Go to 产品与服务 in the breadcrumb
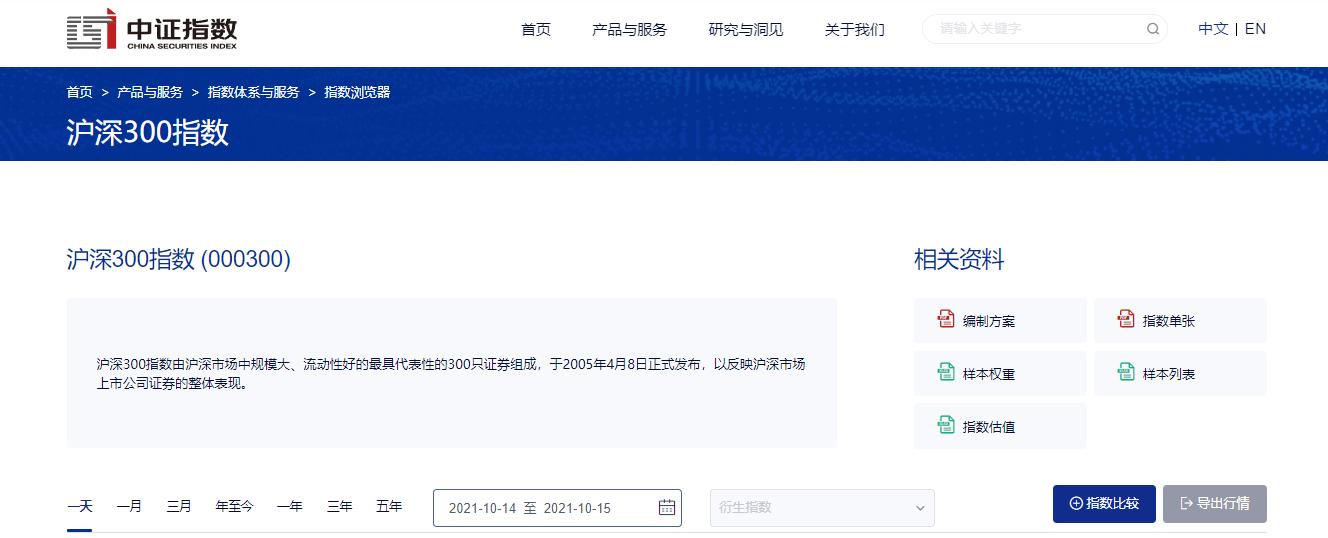Viewport: 1328px width, 538px height. click(x=150, y=92)
